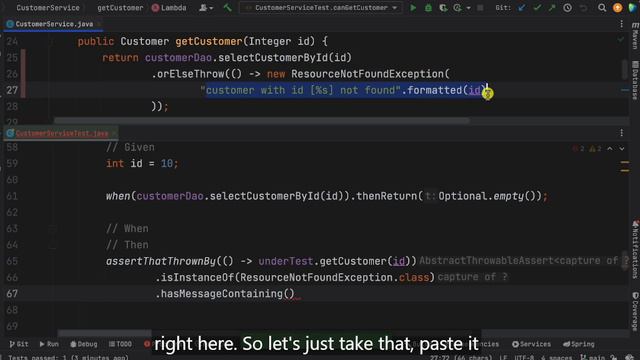This screenshot has height=360, width=640.
Task: Select the Lambda breadcrumb
Action: coord(169,8)
